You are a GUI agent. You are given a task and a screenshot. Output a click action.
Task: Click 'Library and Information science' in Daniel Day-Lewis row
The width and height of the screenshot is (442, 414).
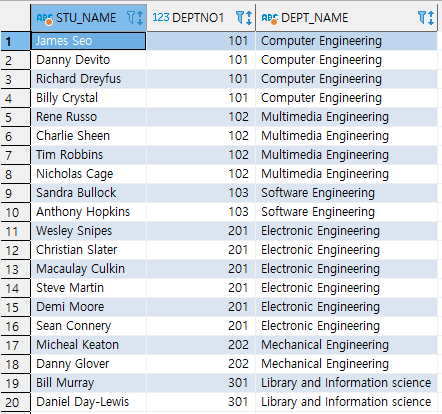347,402
